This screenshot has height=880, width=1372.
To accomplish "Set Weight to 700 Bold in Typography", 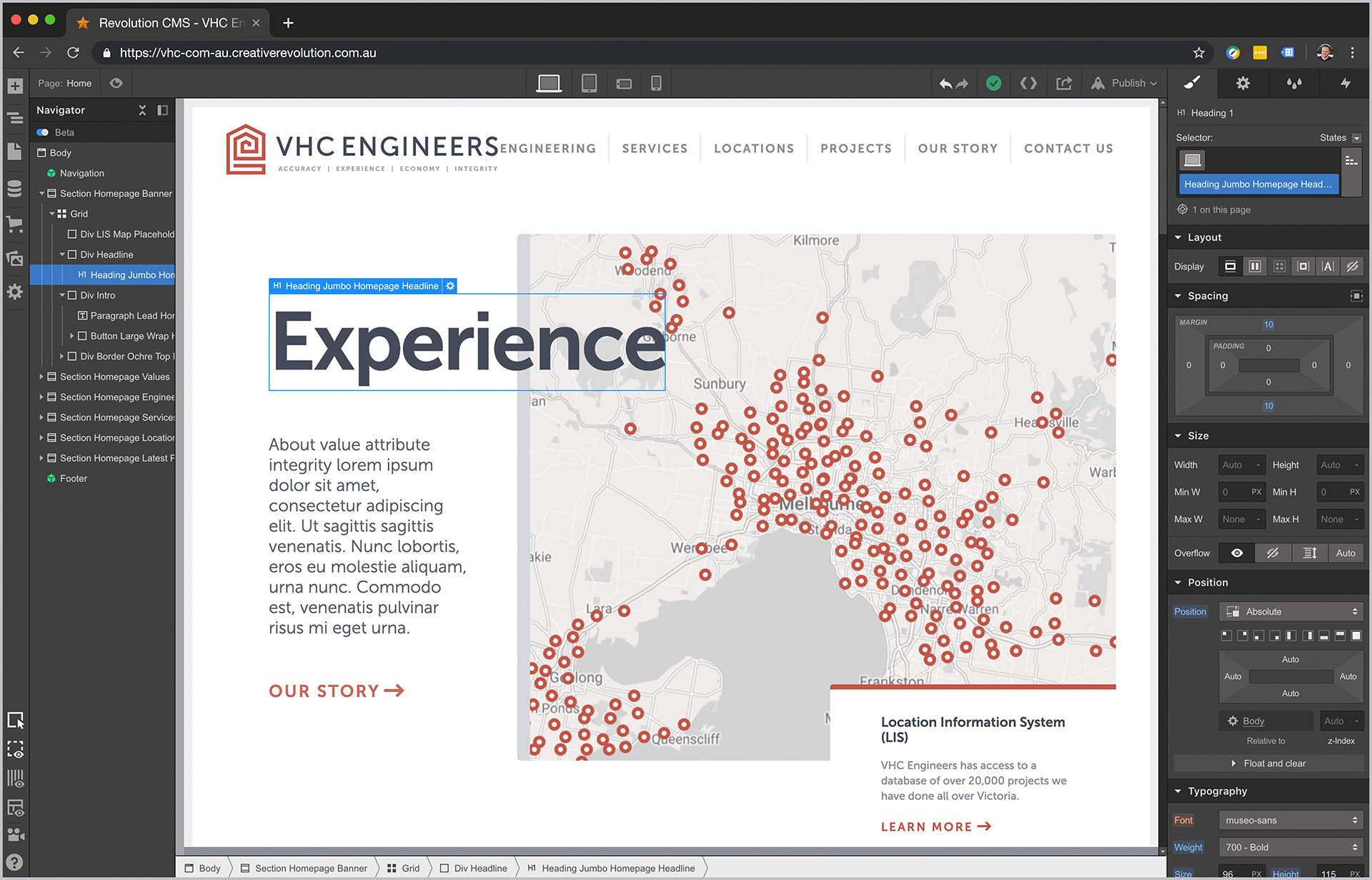I will 1291,847.
